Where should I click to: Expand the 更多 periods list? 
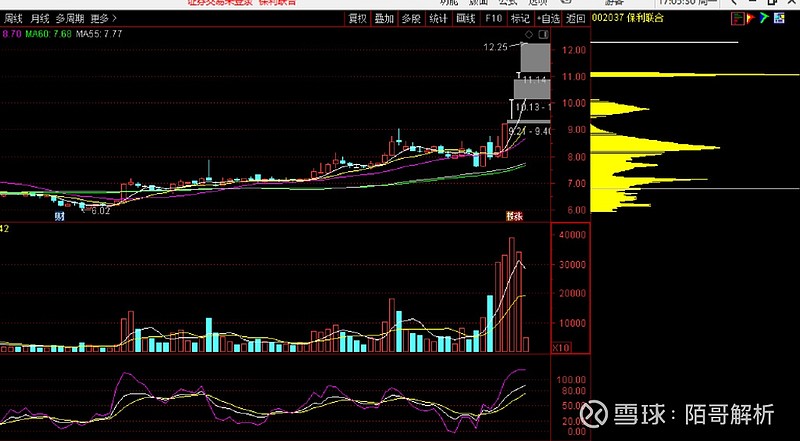pos(101,18)
